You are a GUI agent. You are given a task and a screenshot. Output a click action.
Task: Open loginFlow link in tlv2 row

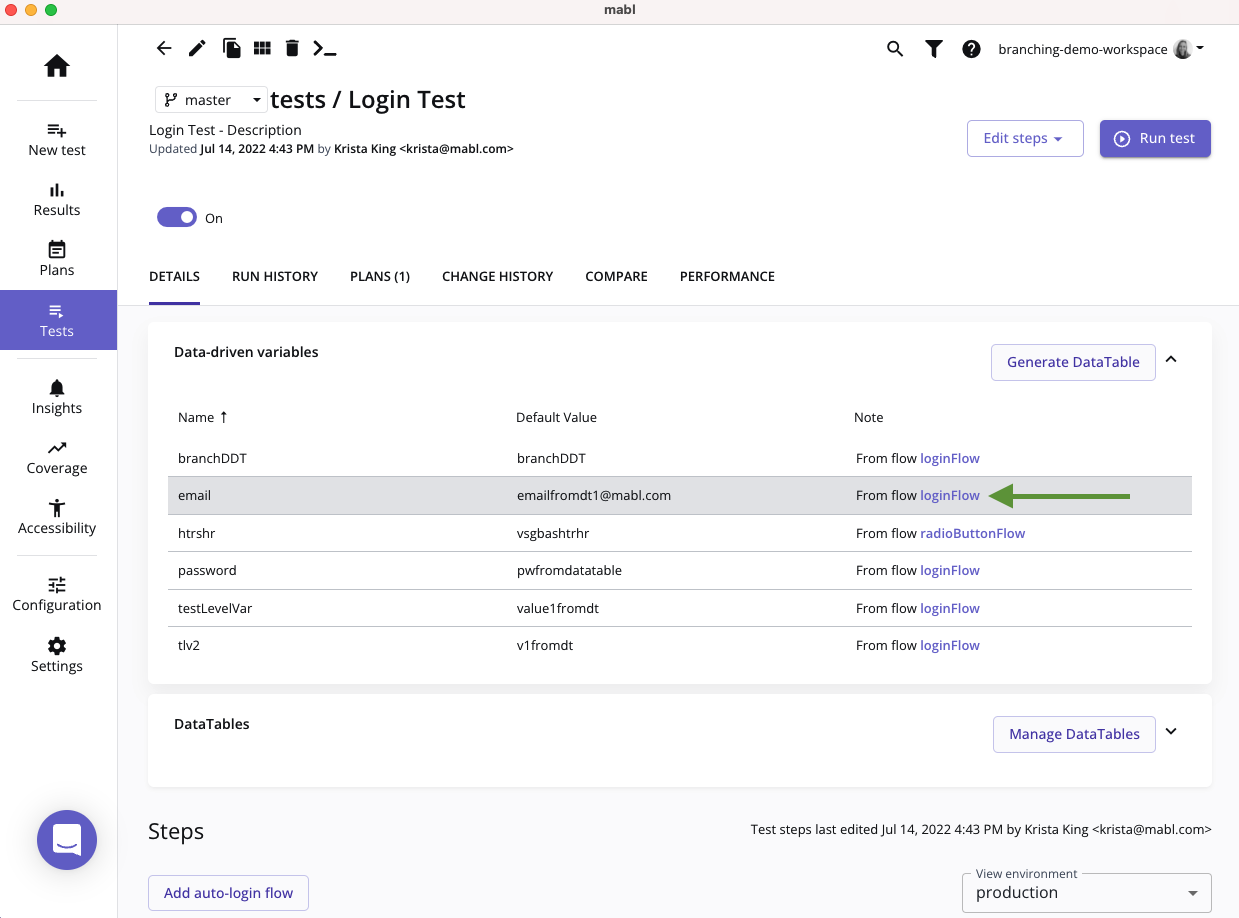pyautogui.click(x=950, y=645)
